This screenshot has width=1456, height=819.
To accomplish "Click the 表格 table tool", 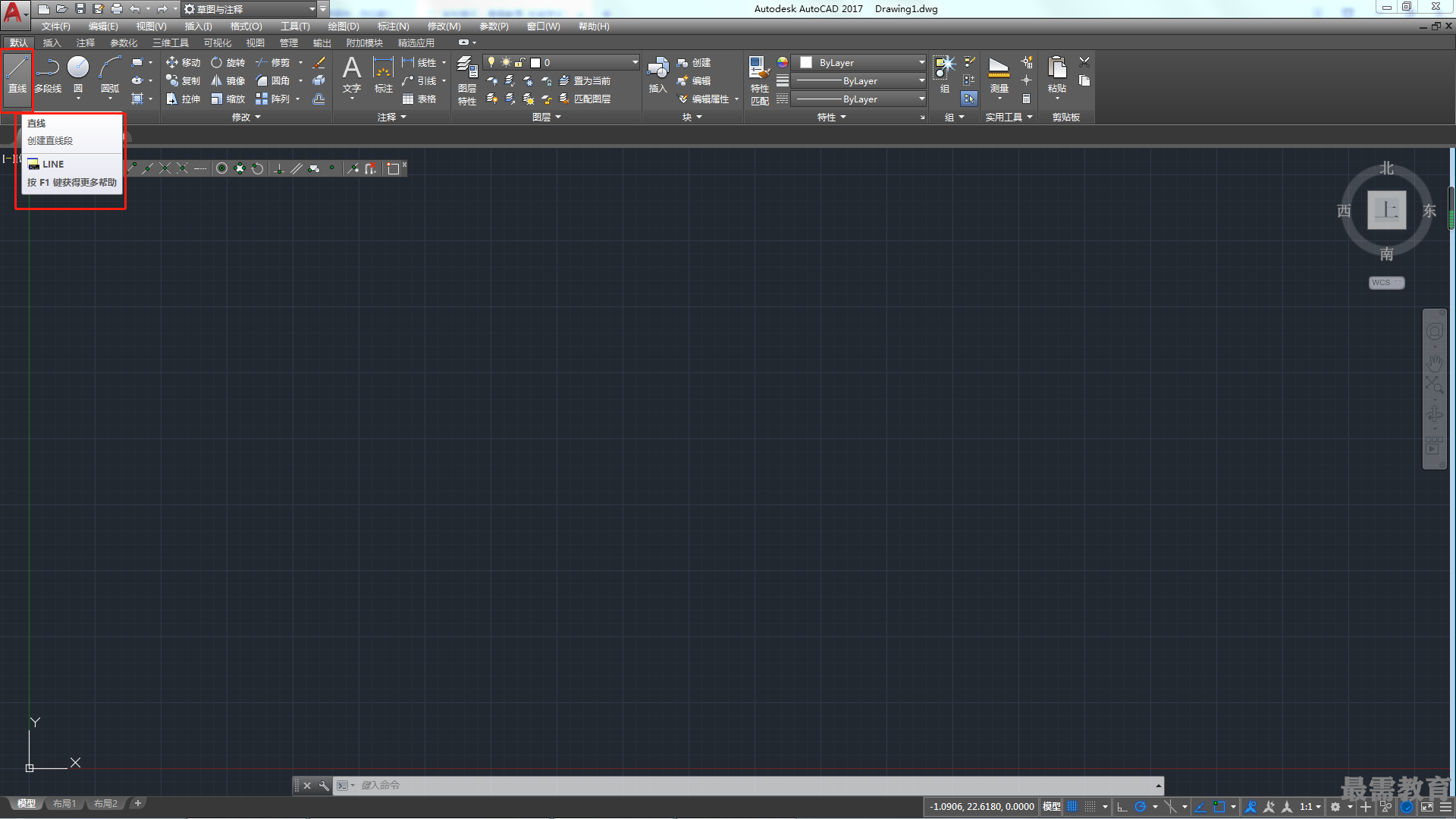I will click(x=419, y=99).
